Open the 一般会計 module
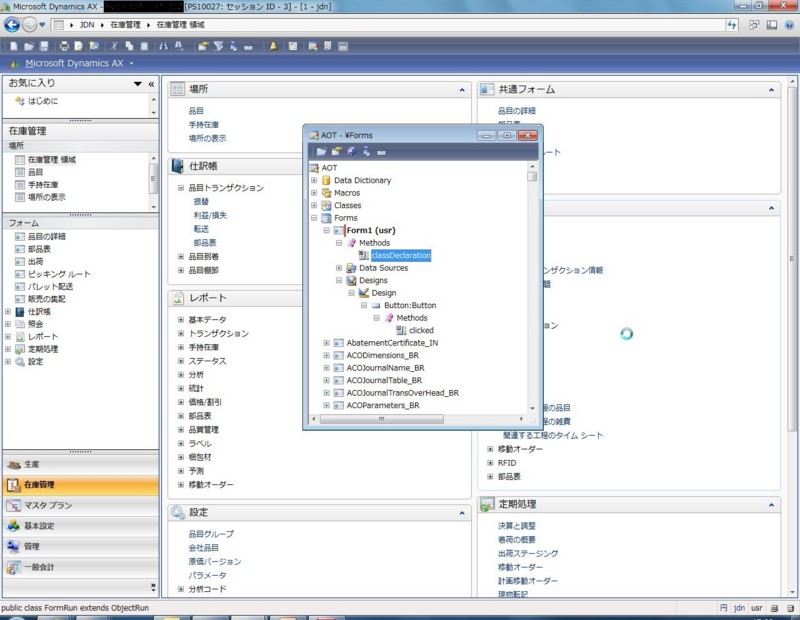800x620 pixels. coord(81,567)
